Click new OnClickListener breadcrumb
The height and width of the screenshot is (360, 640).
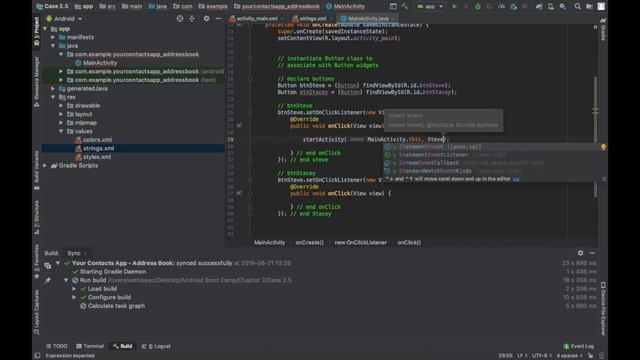pos(361,242)
